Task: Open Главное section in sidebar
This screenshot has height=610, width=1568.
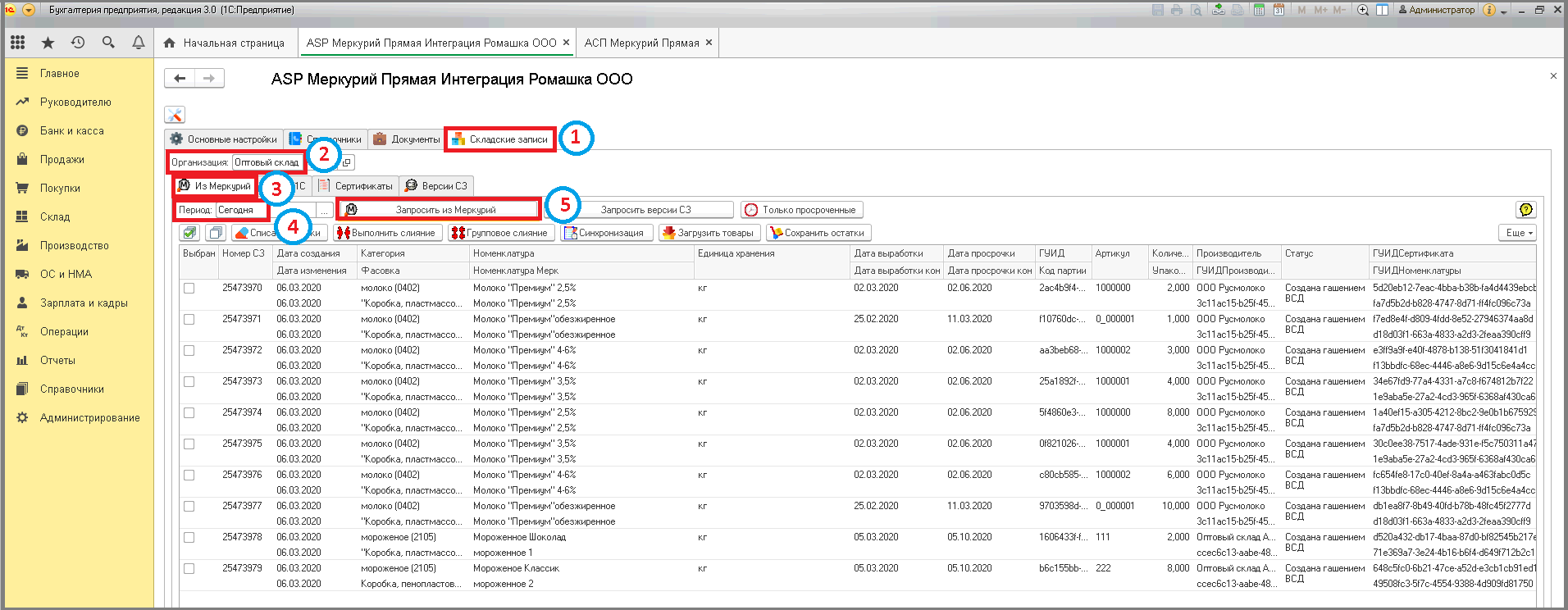Action: click(60, 73)
